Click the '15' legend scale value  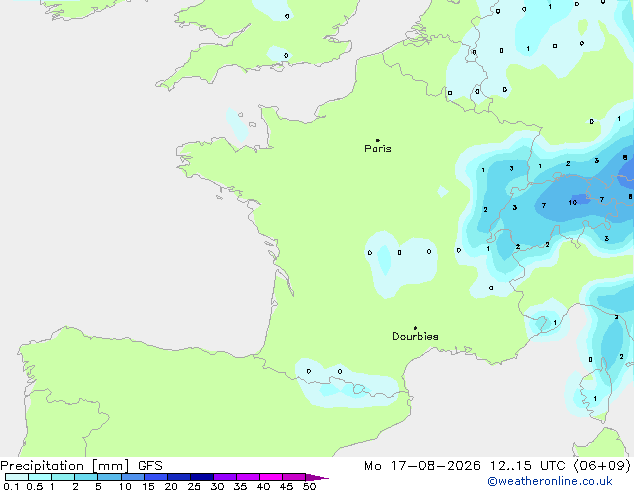(148, 486)
